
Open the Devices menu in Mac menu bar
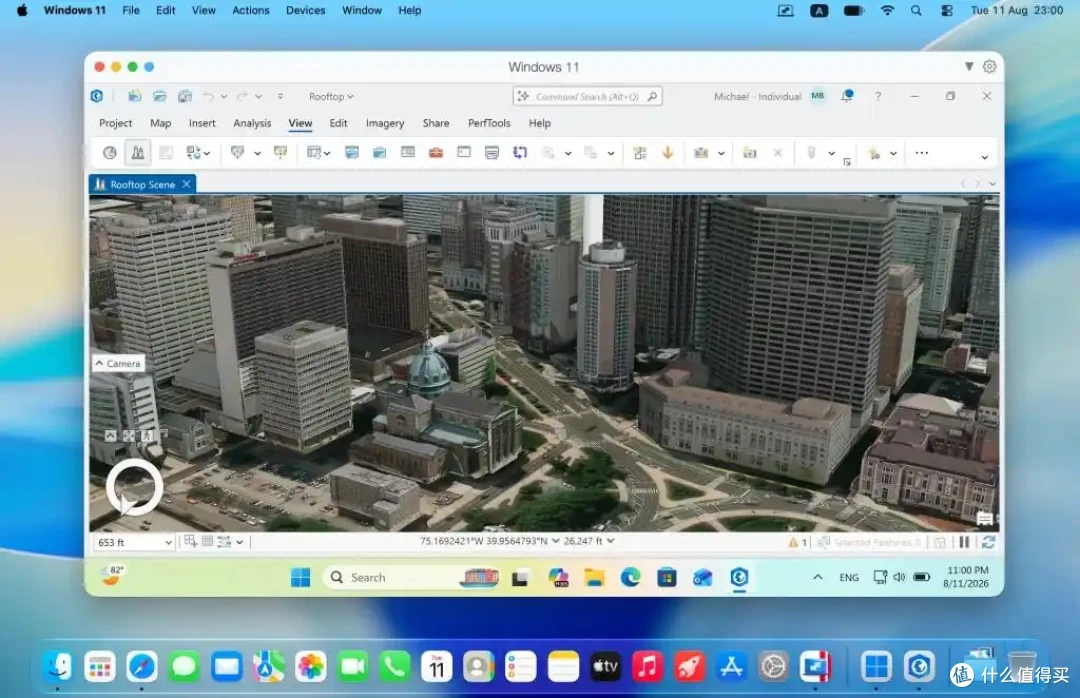point(305,10)
